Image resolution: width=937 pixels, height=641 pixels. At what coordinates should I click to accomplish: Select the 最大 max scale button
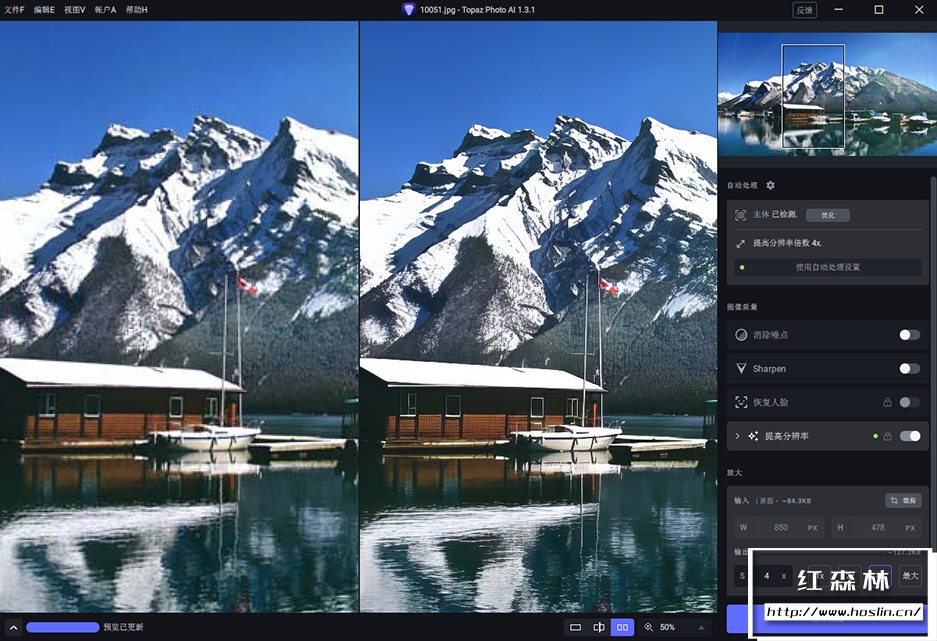coord(910,576)
